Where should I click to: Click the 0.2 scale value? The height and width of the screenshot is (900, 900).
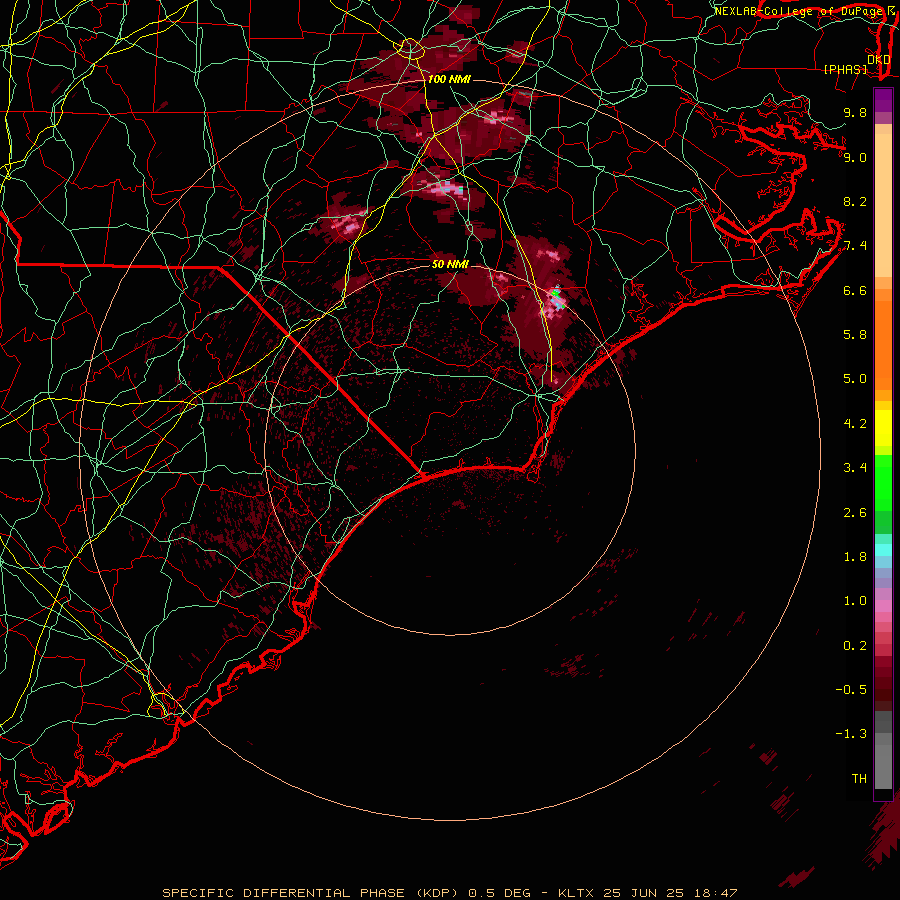pos(855,646)
